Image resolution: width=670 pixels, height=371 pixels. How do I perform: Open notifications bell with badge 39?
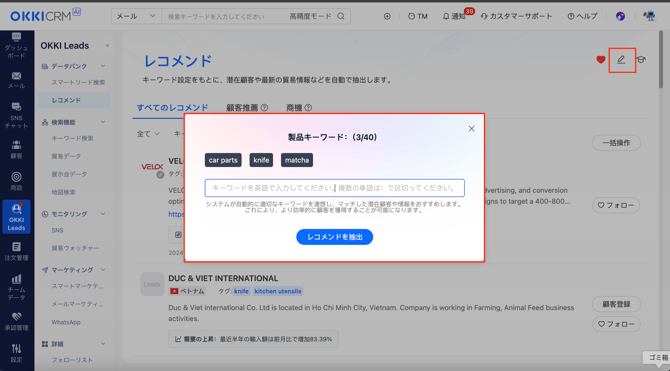(454, 16)
